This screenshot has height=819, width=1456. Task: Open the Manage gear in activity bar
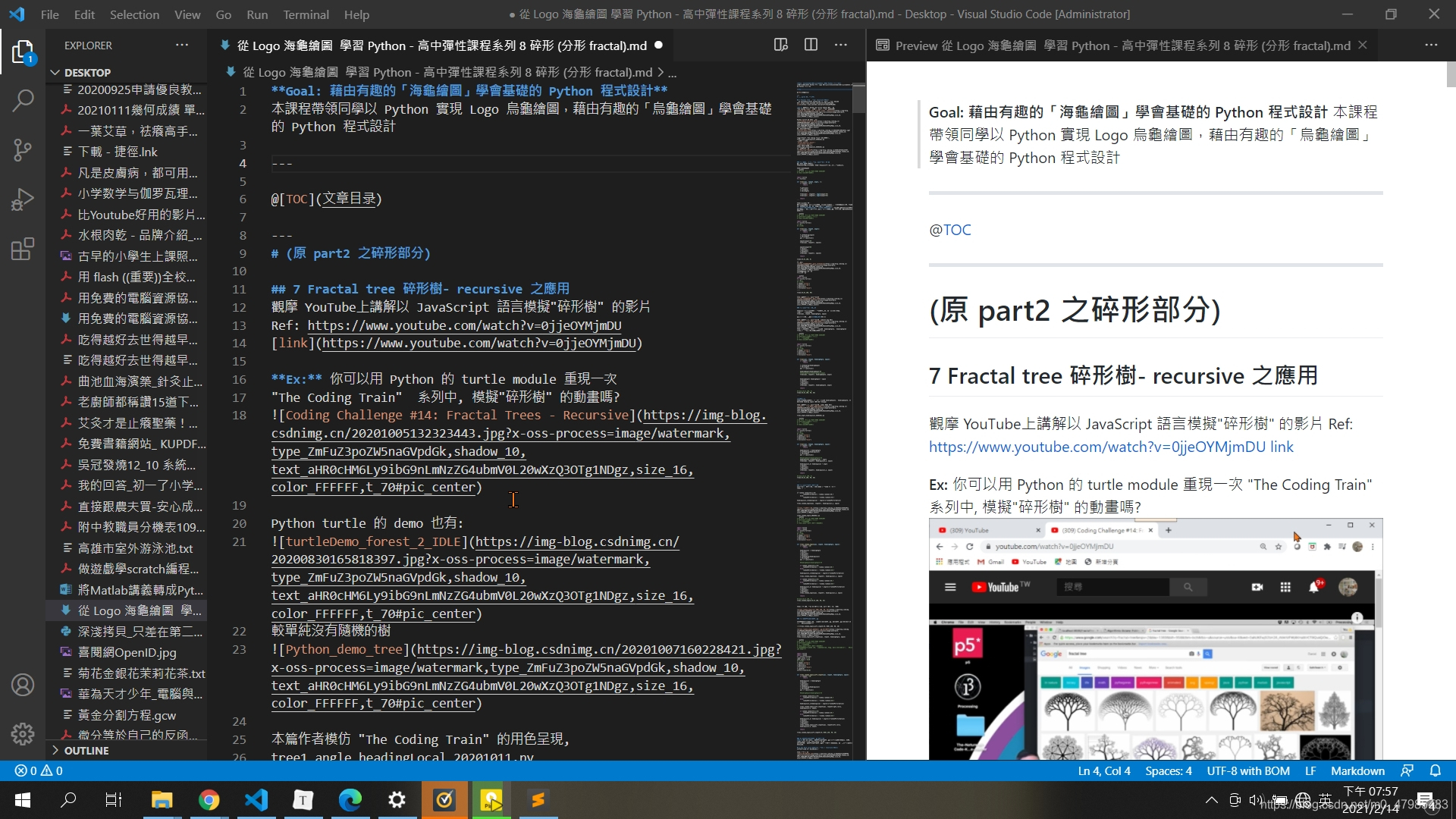23,733
